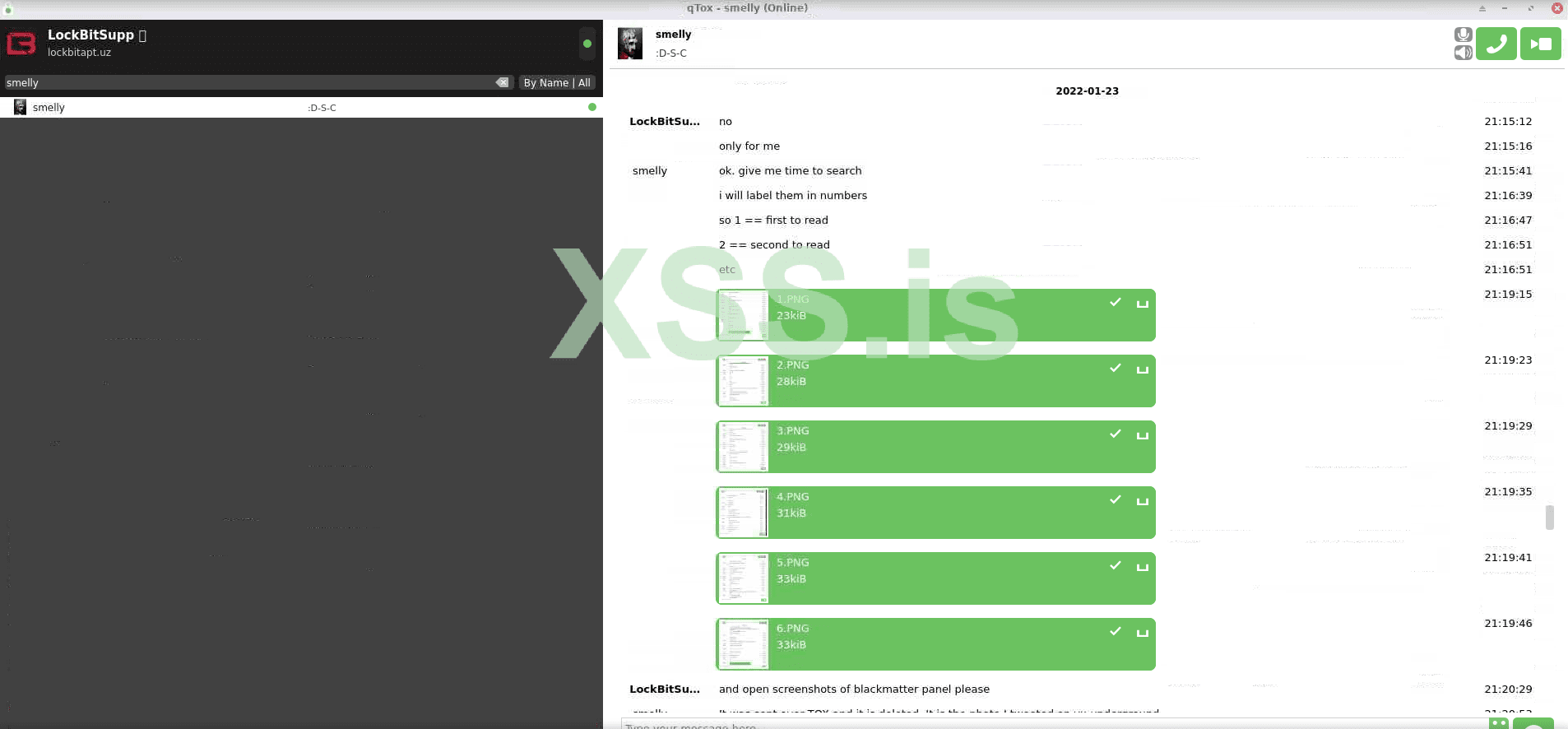Click the 2.PNG file name label
The height and width of the screenshot is (729, 1568).
792,365
